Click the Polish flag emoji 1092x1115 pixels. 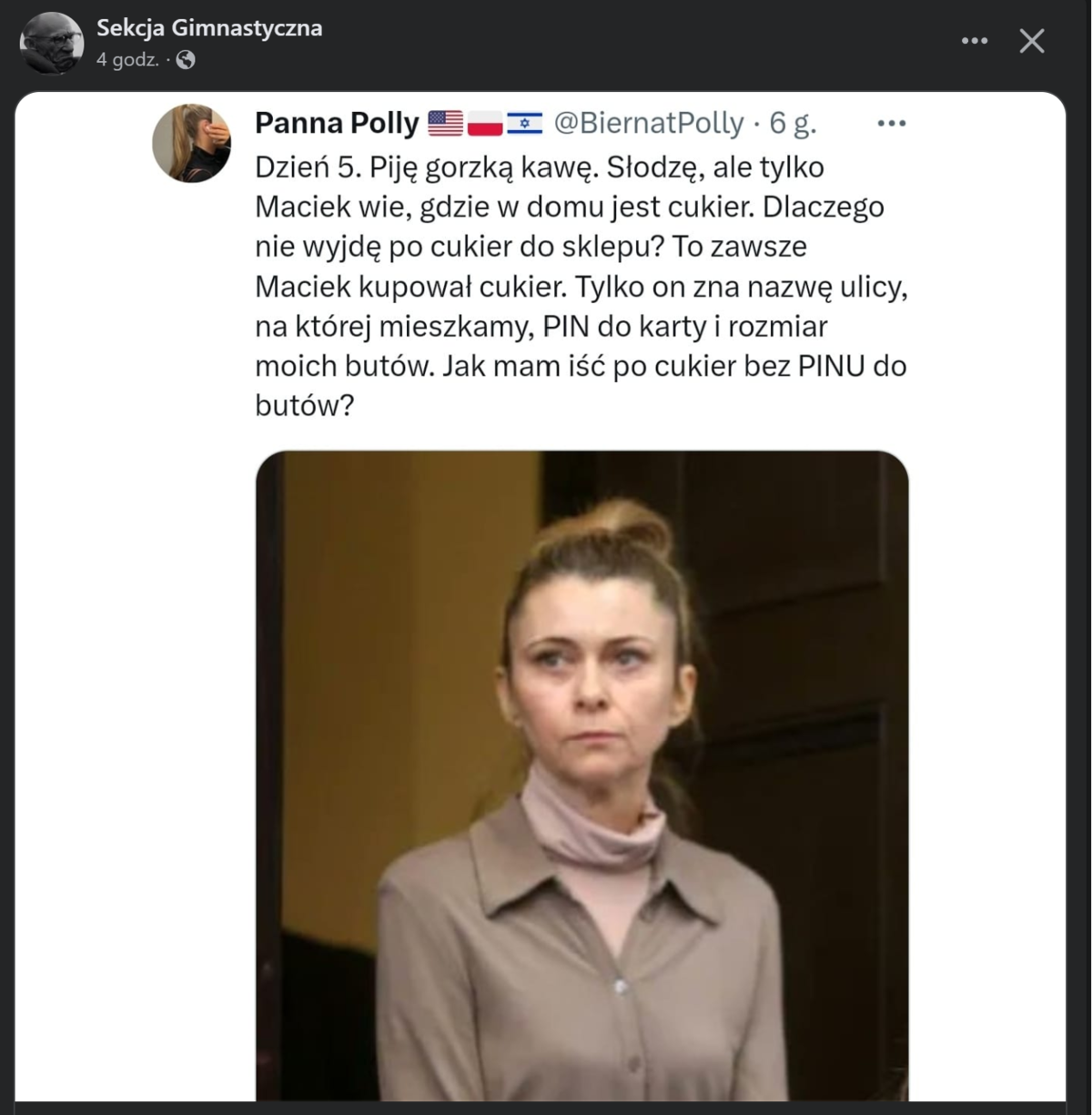click(485, 123)
